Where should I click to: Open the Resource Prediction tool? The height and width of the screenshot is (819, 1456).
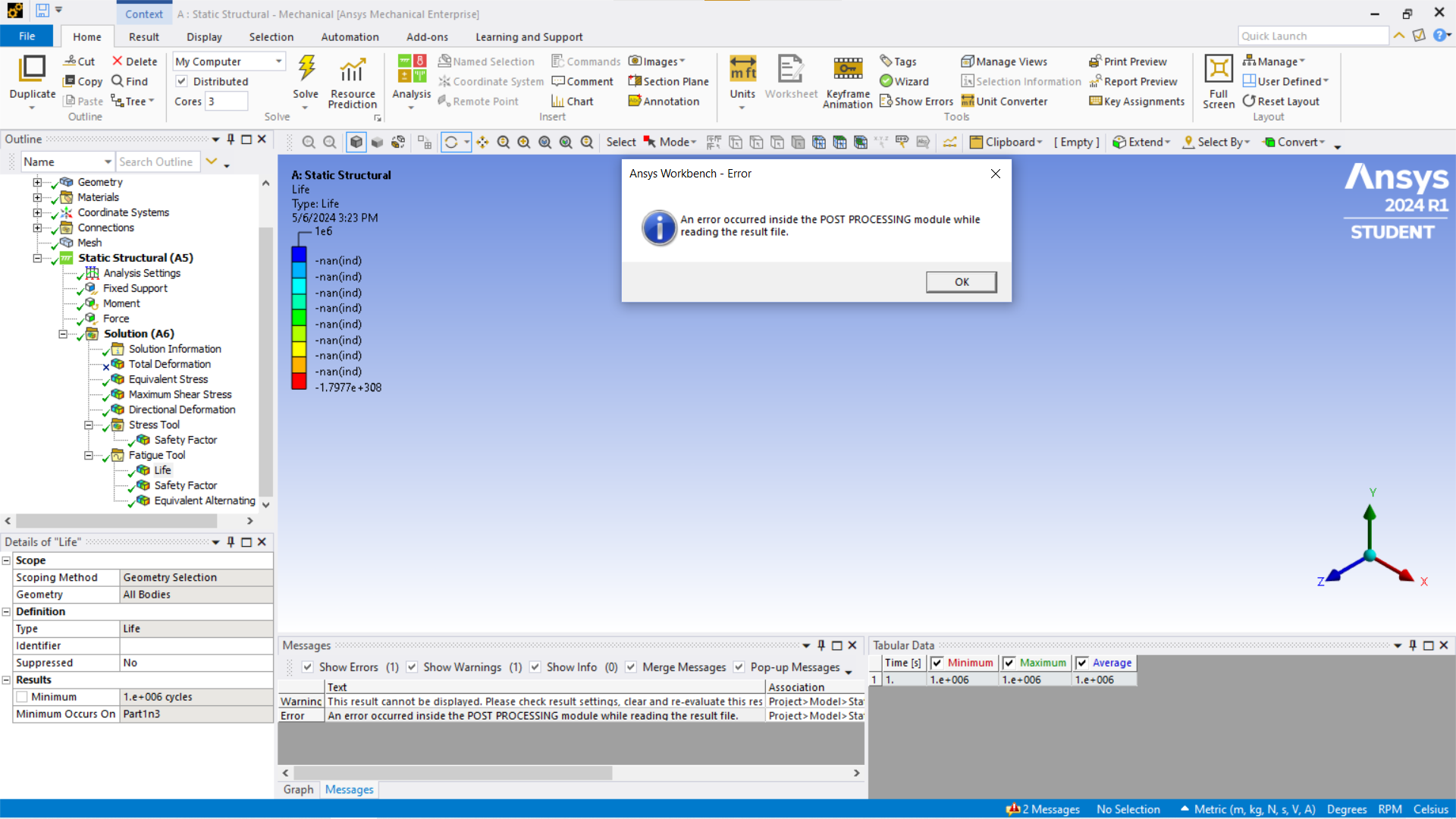[352, 71]
